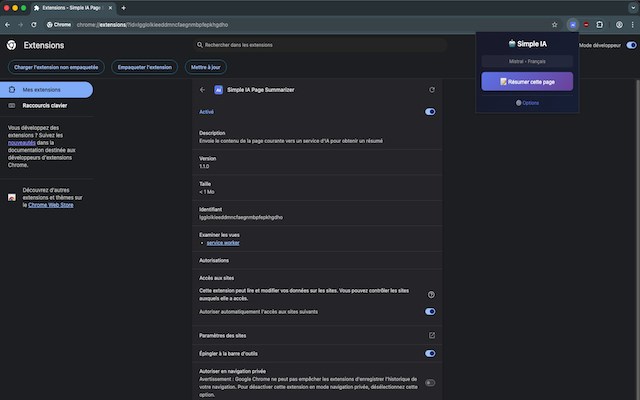
Task: Click the Simple IA extension icon in toolbar
Action: (573, 24)
